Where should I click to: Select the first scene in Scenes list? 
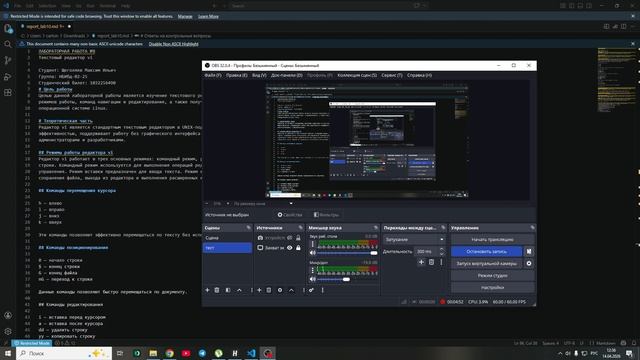pos(227,238)
